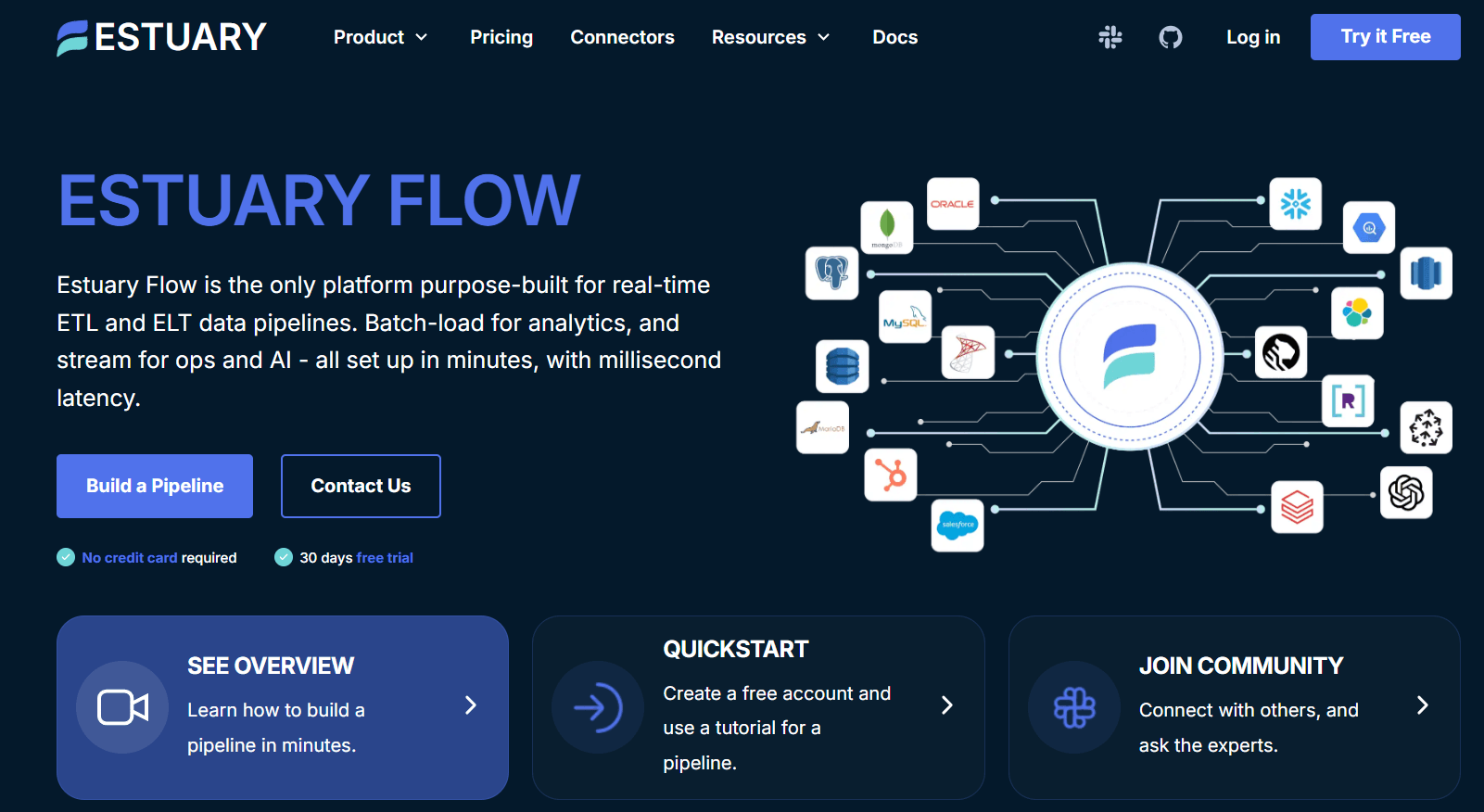1484x812 pixels.
Task: Click the "30 days free trial" text
Action: click(x=356, y=557)
